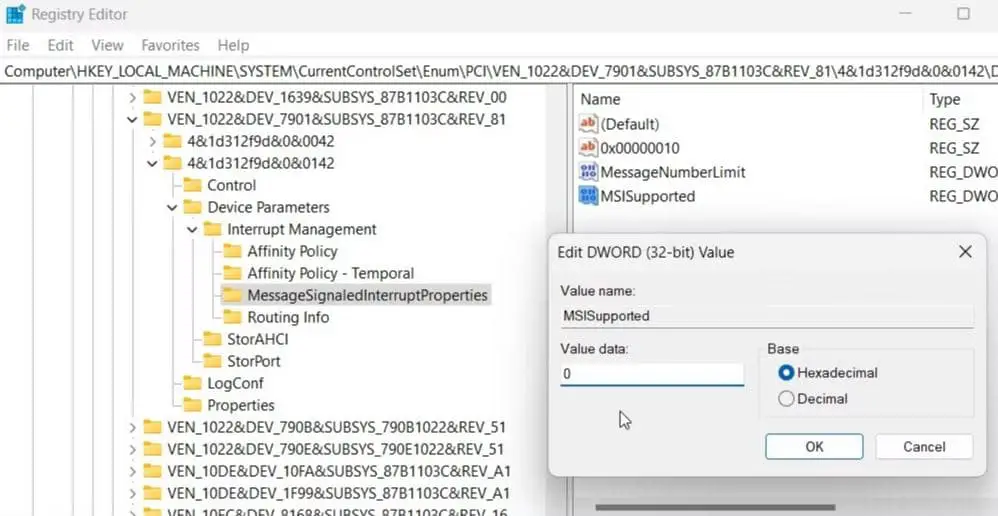Click folder icon of VEN_1022&DEV_790B key
Screen dimensions: 998x516
152,427
